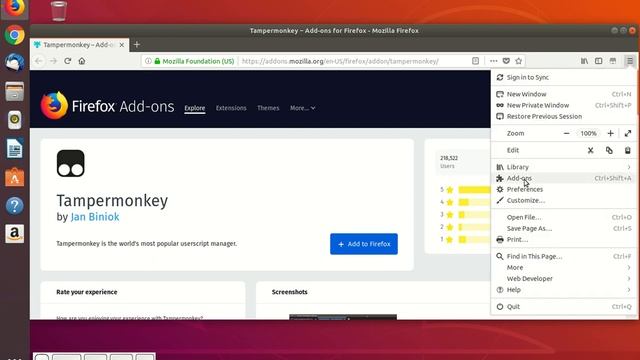Click the screenshot preview thumbnail

tap(343, 317)
